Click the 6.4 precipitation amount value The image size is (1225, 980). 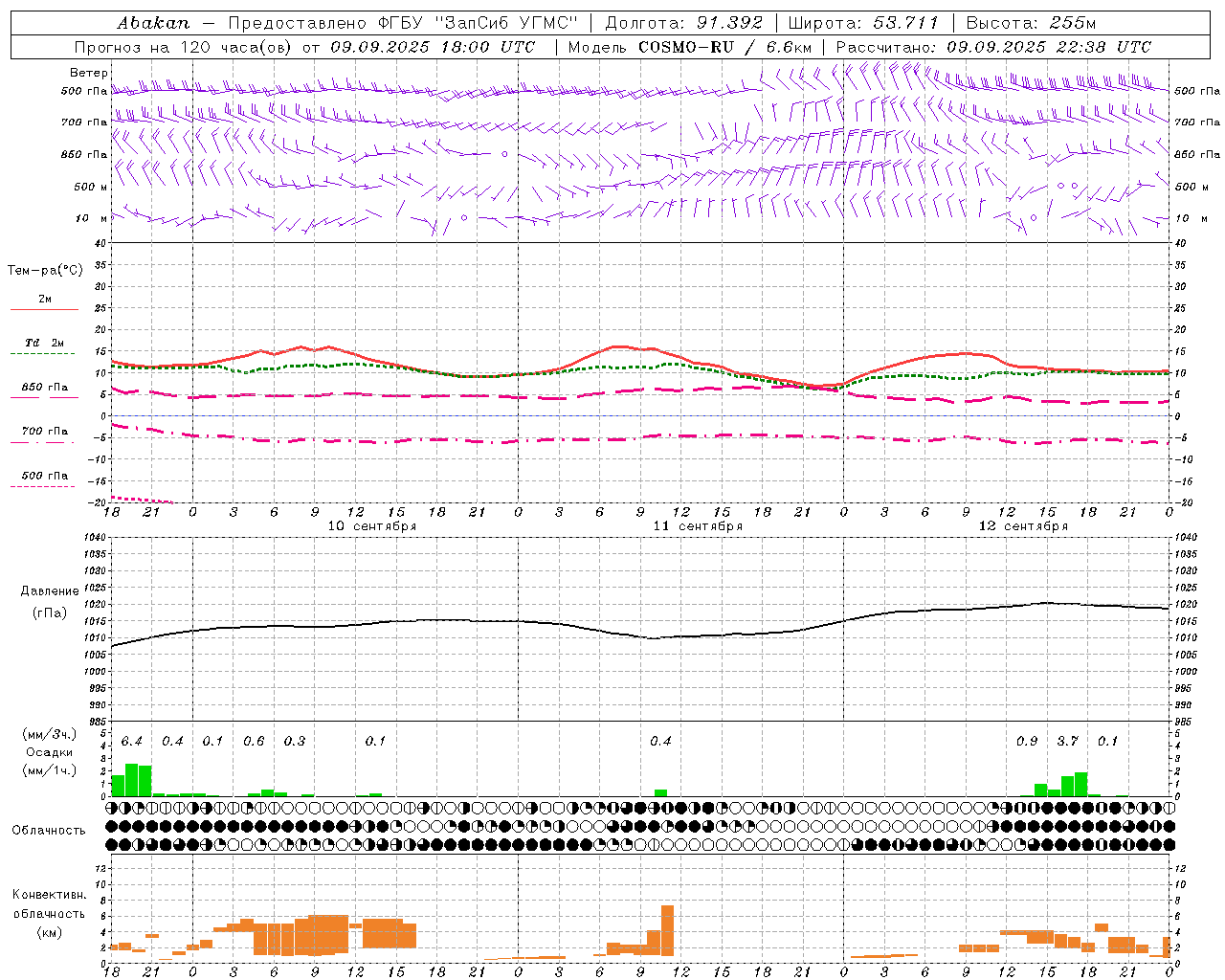132,742
